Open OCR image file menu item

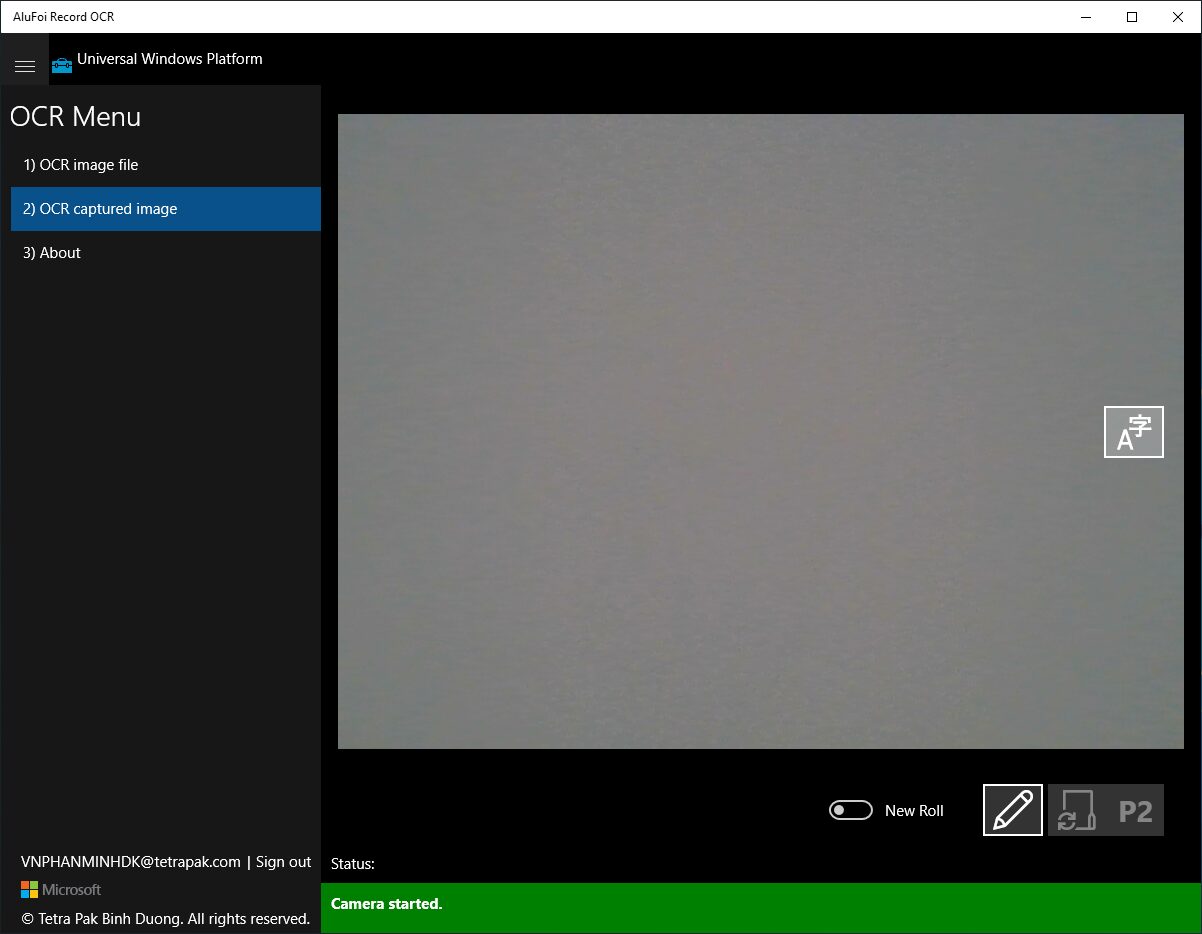166,165
